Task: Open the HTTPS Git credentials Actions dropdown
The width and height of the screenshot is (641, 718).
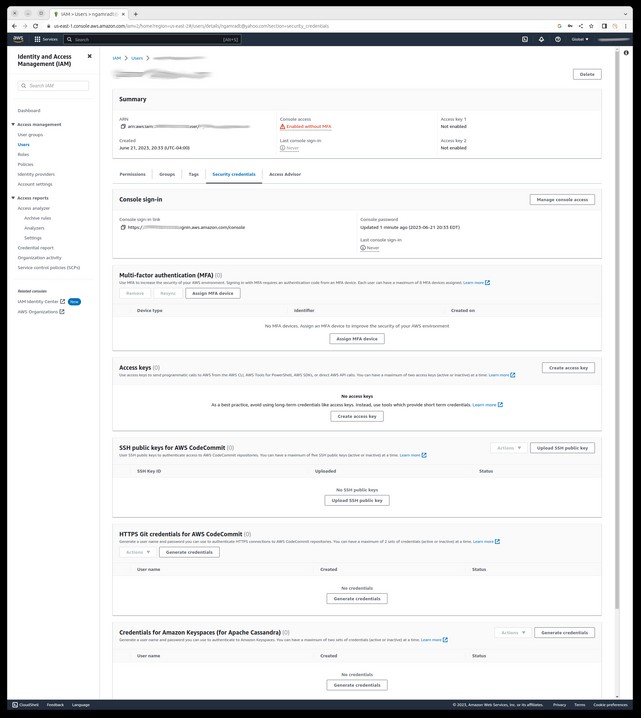Action: coord(138,552)
